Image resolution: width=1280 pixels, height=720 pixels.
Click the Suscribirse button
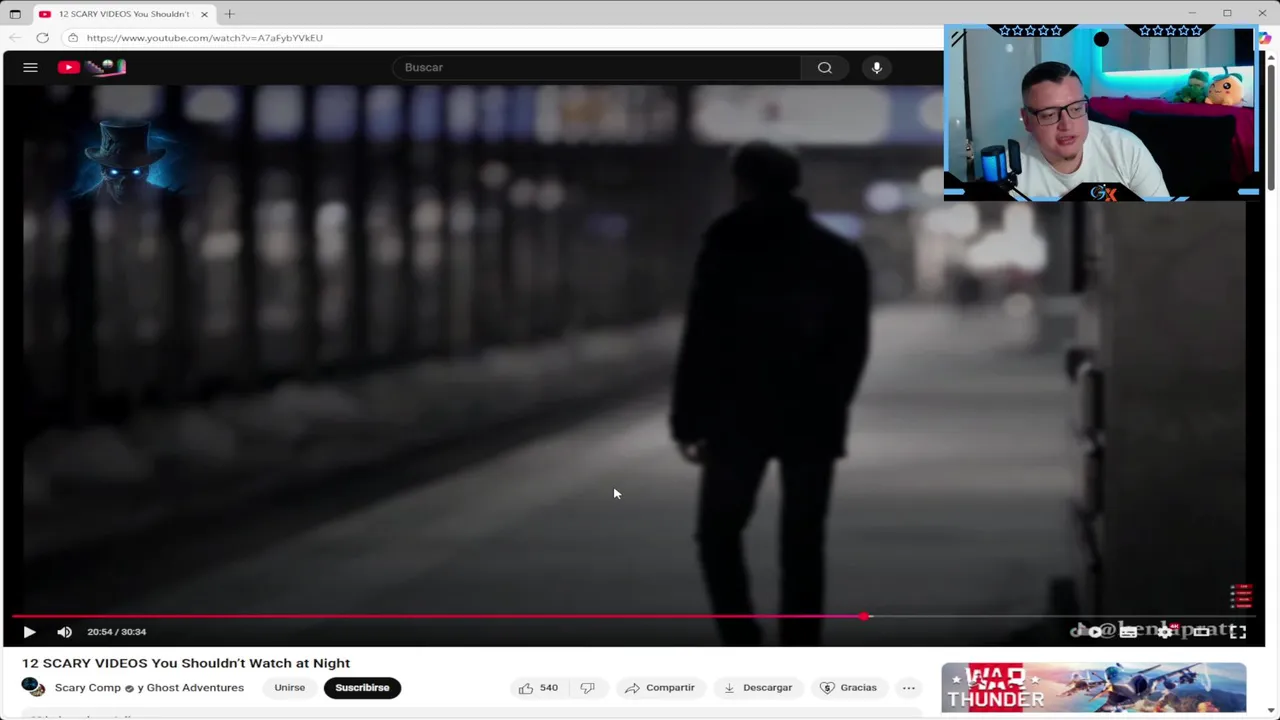click(362, 688)
